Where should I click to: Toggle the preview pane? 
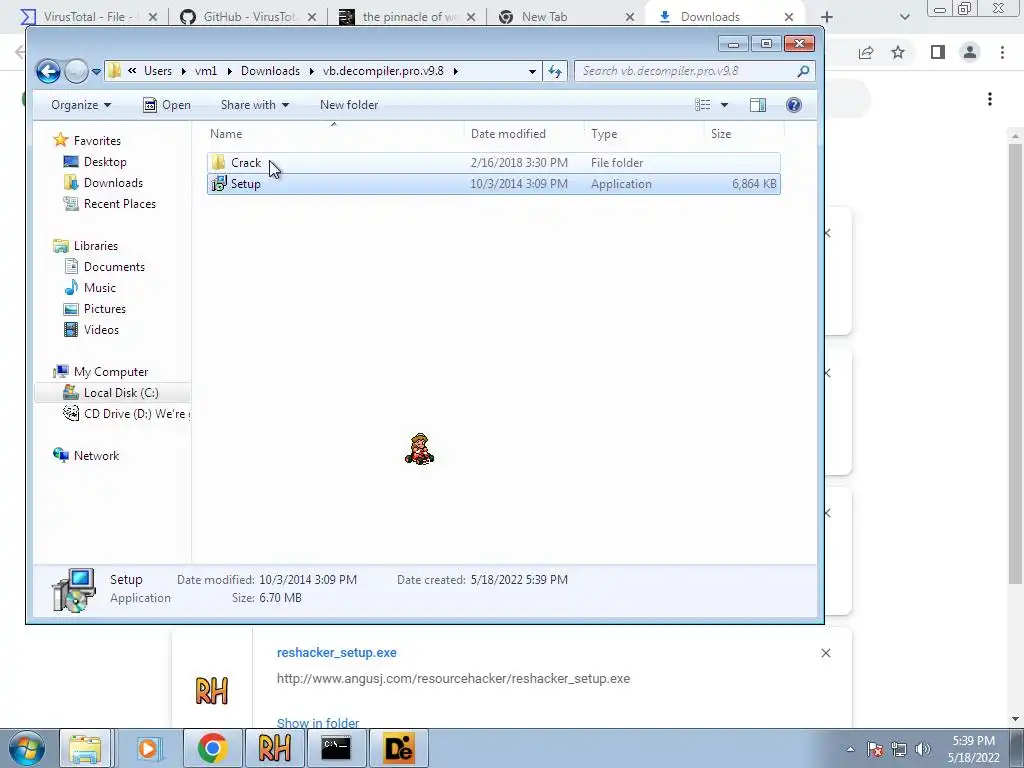coord(758,104)
